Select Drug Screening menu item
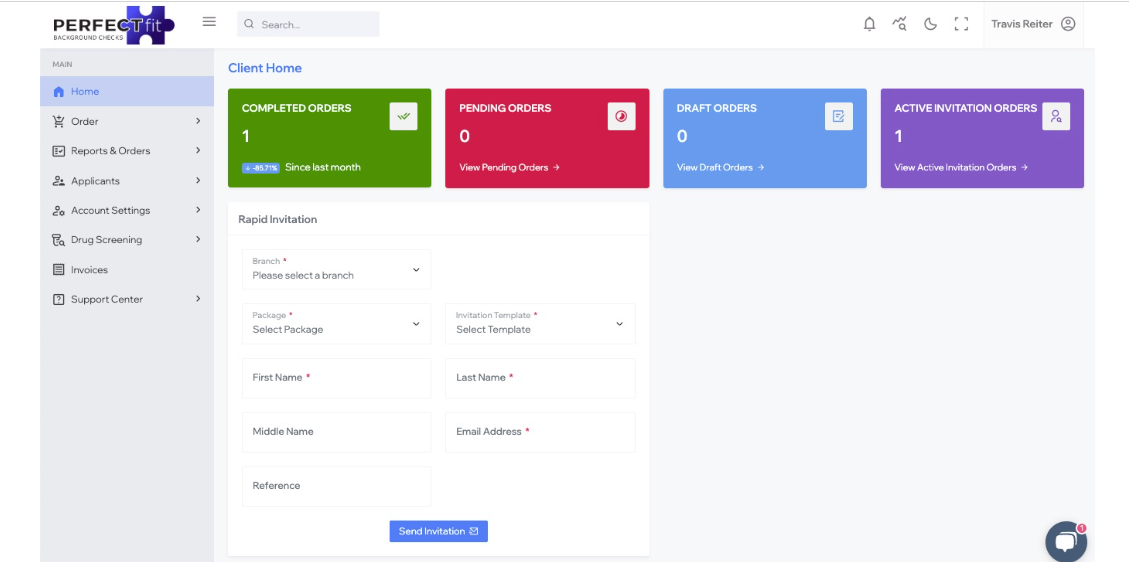Screen dimensions: 1129x562 pyautogui.click(x=127, y=240)
